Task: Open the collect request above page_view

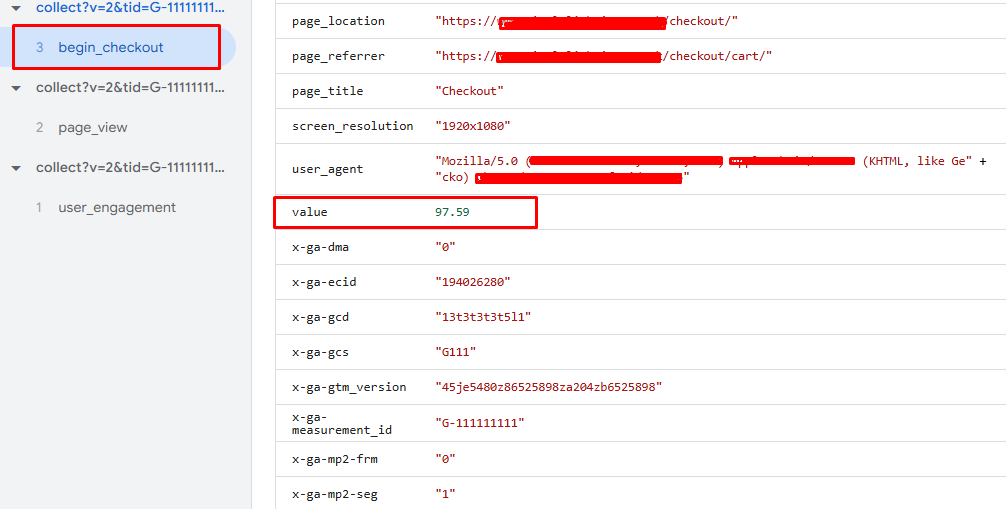Action: [x=130, y=88]
